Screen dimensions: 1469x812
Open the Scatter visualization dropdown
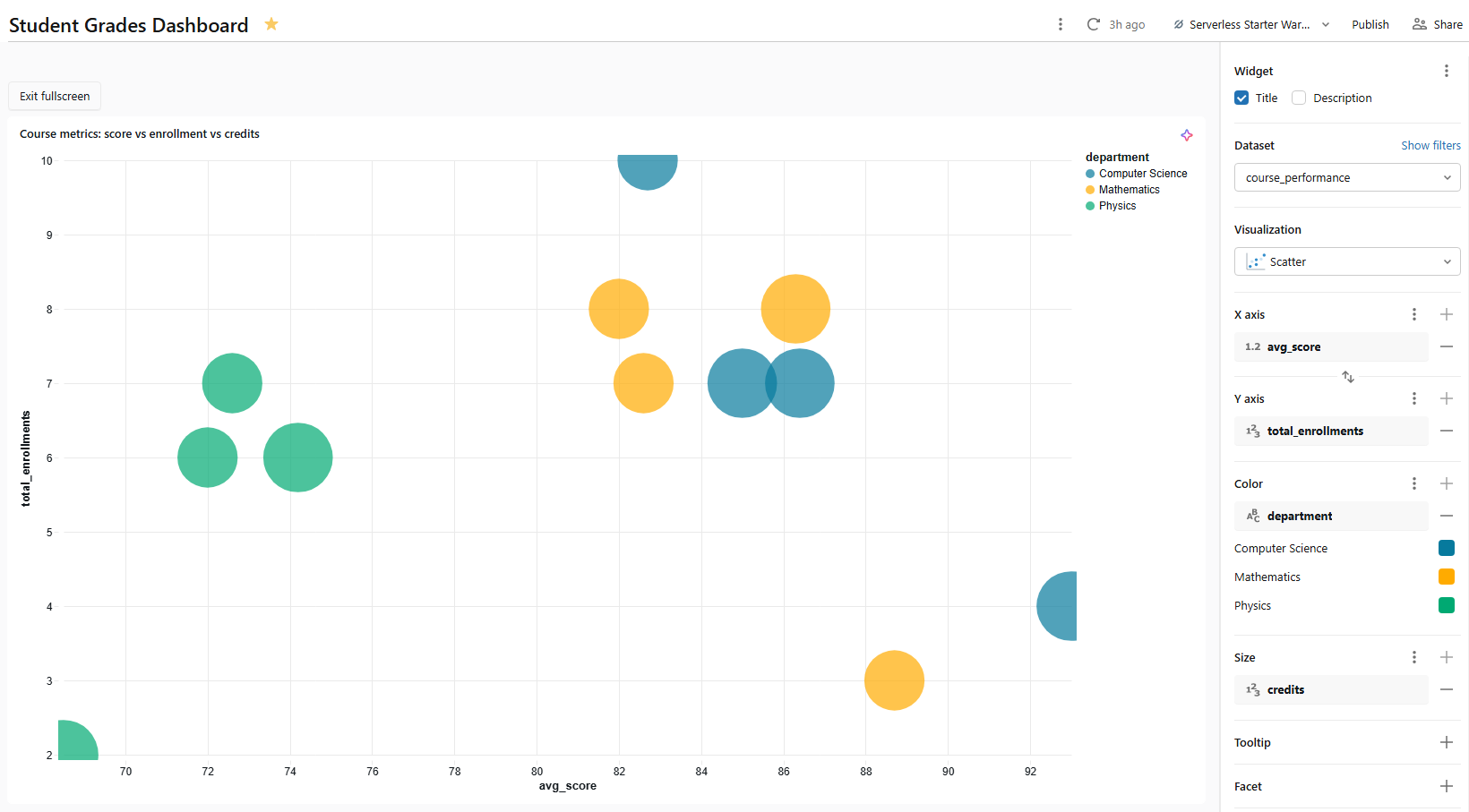pyautogui.click(x=1347, y=261)
